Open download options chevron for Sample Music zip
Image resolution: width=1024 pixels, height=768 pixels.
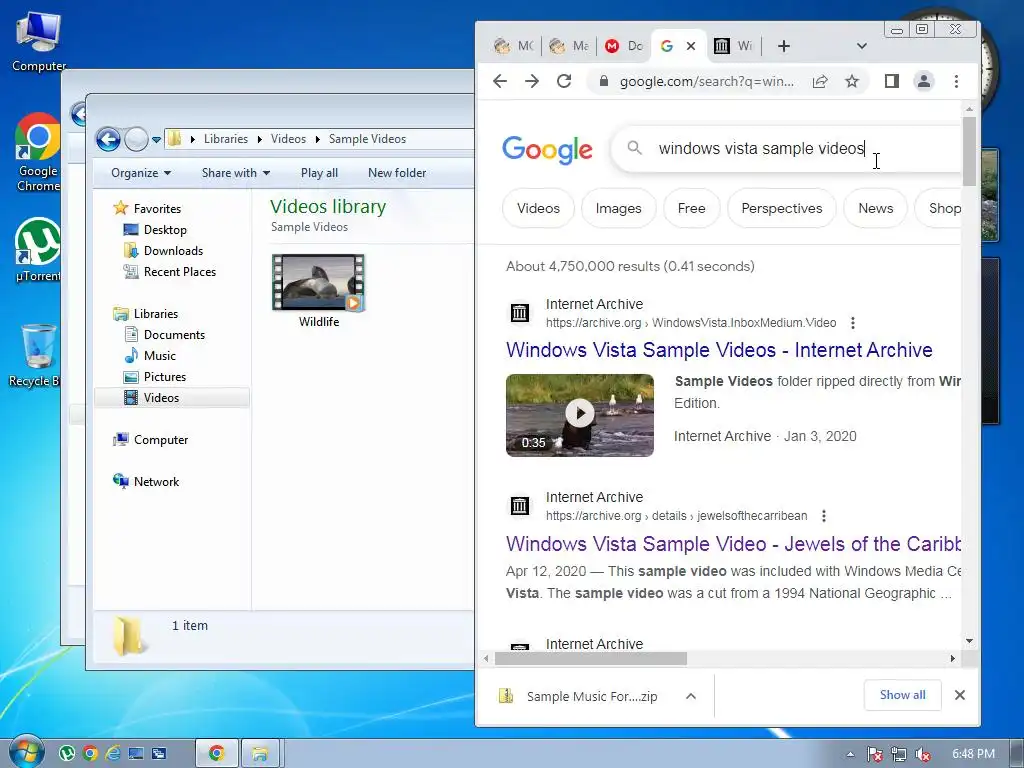691,696
